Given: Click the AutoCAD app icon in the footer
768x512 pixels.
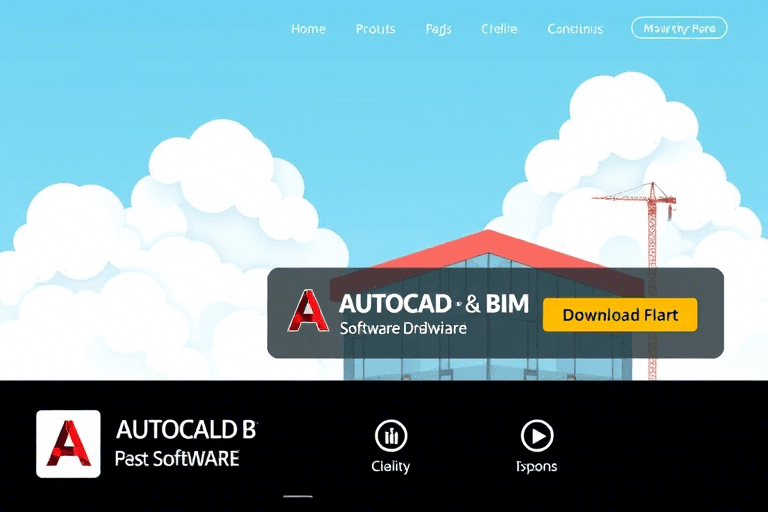Looking at the screenshot, I should coord(68,444).
